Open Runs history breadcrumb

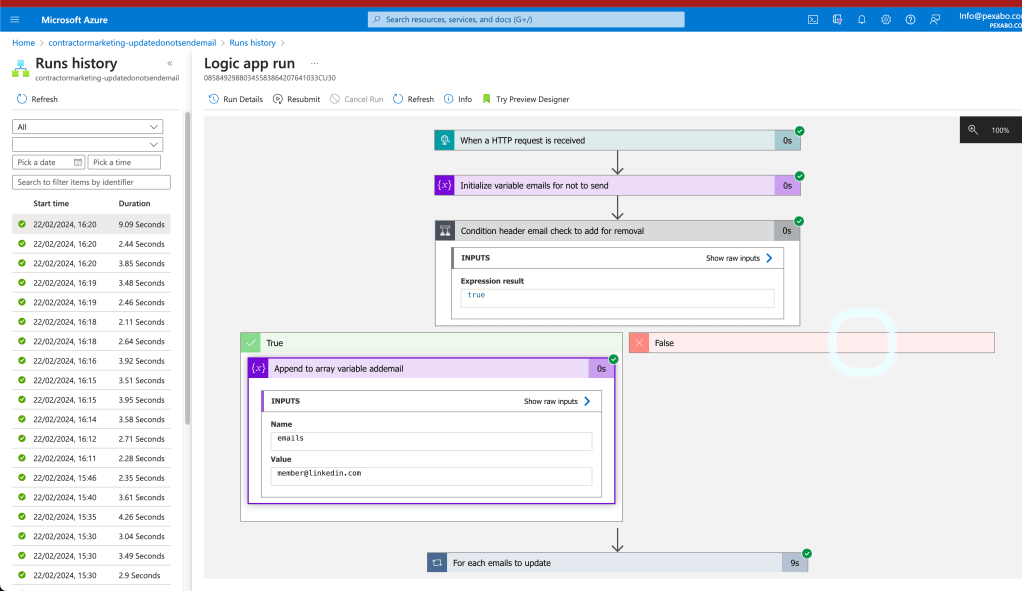pos(252,42)
